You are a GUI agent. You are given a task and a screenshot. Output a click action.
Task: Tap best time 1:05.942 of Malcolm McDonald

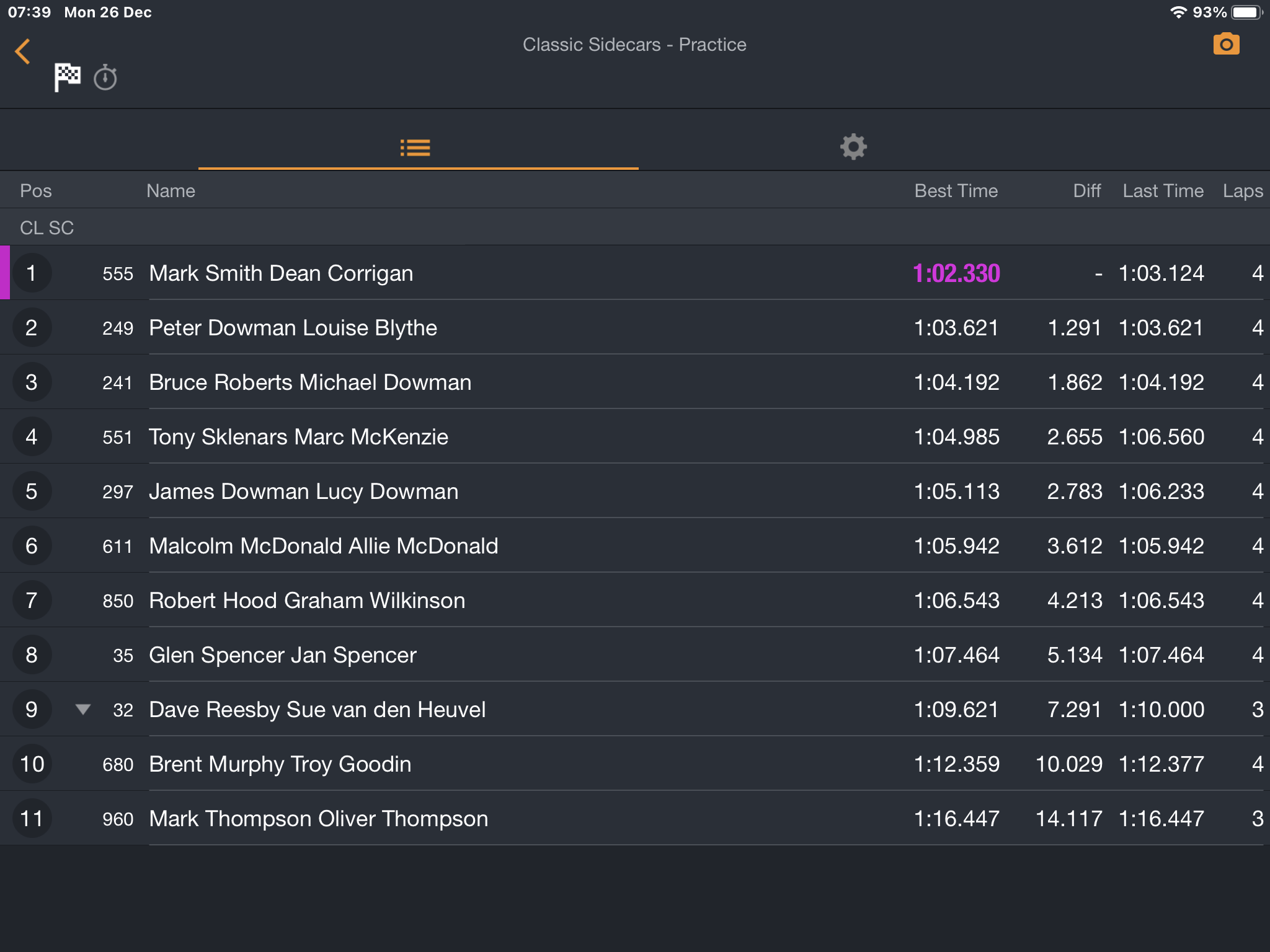pos(956,546)
